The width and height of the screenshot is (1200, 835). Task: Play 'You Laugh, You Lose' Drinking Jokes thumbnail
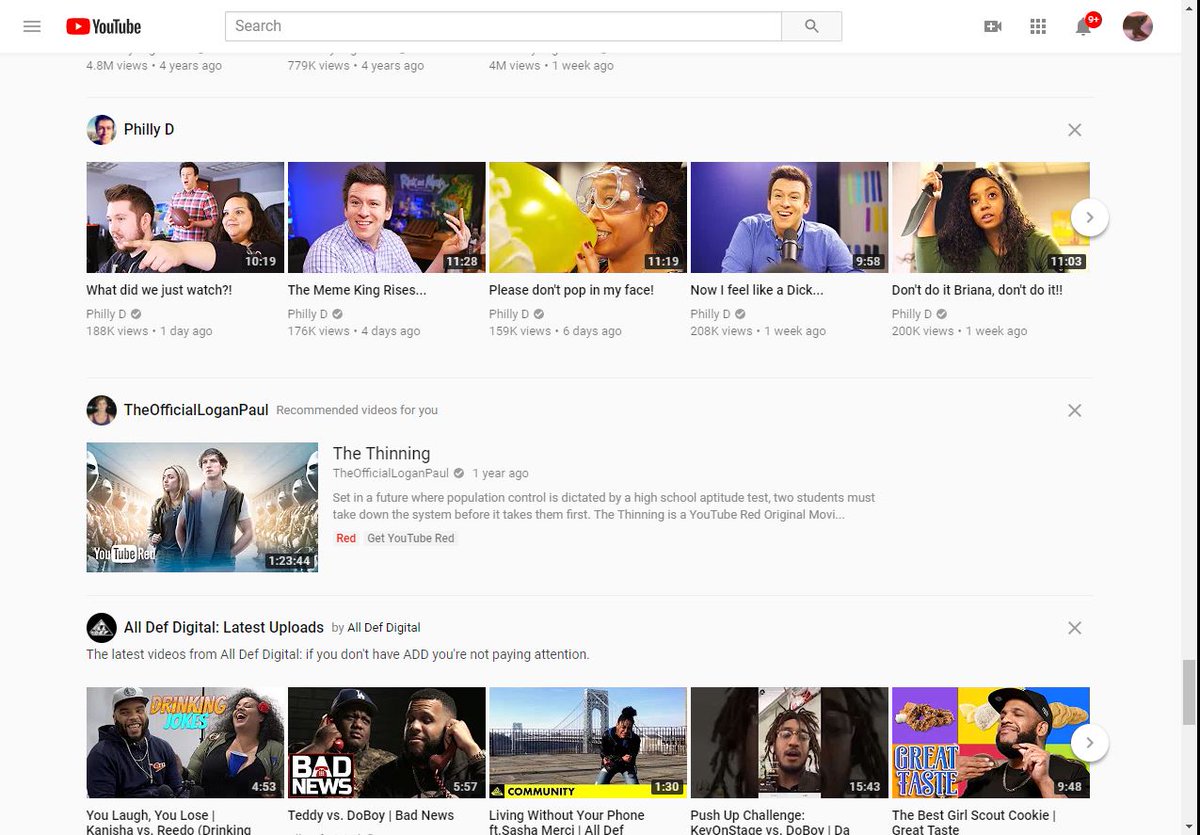coord(185,742)
